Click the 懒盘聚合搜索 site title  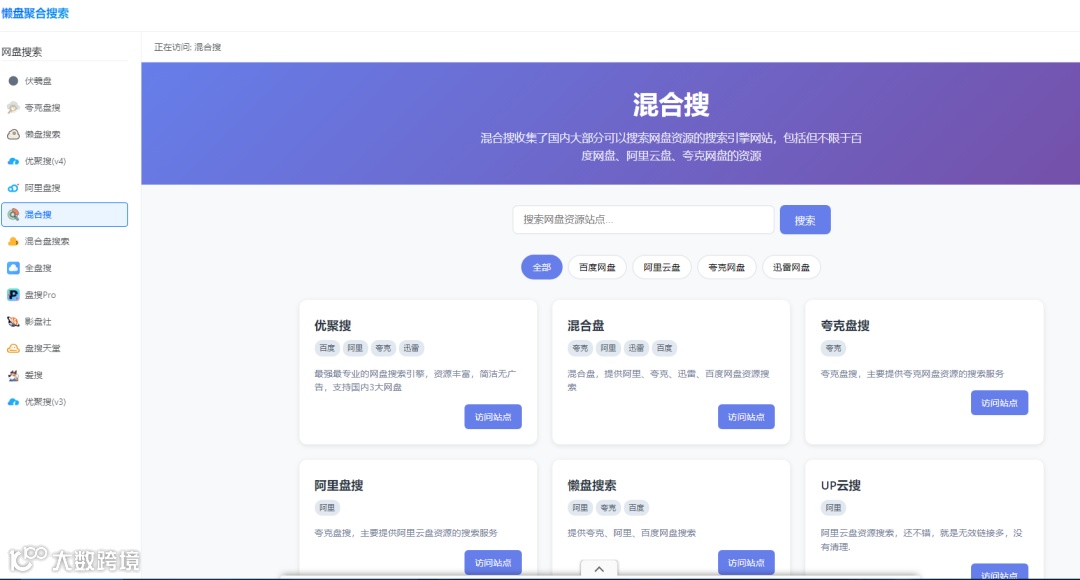35,13
